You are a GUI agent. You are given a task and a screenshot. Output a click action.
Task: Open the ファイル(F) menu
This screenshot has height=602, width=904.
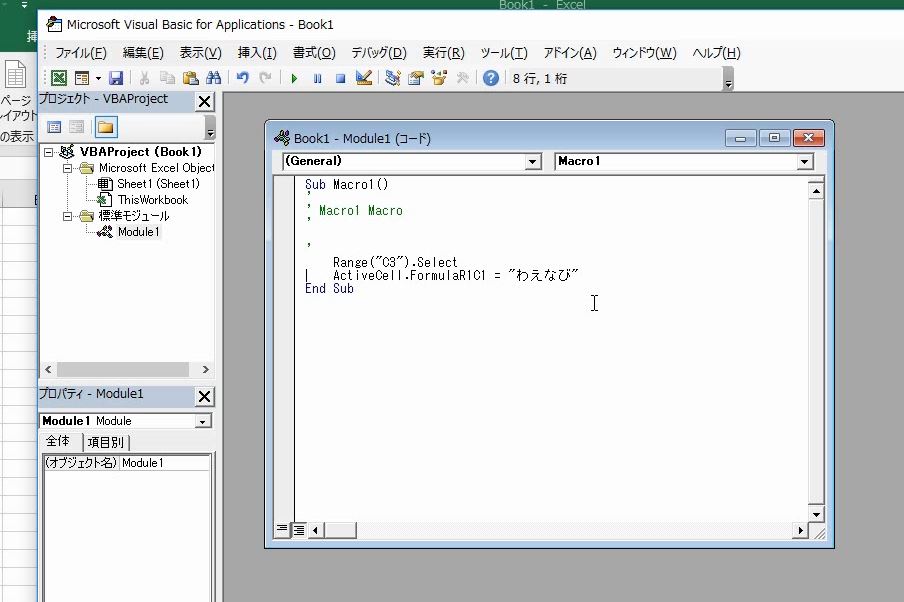point(81,53)
